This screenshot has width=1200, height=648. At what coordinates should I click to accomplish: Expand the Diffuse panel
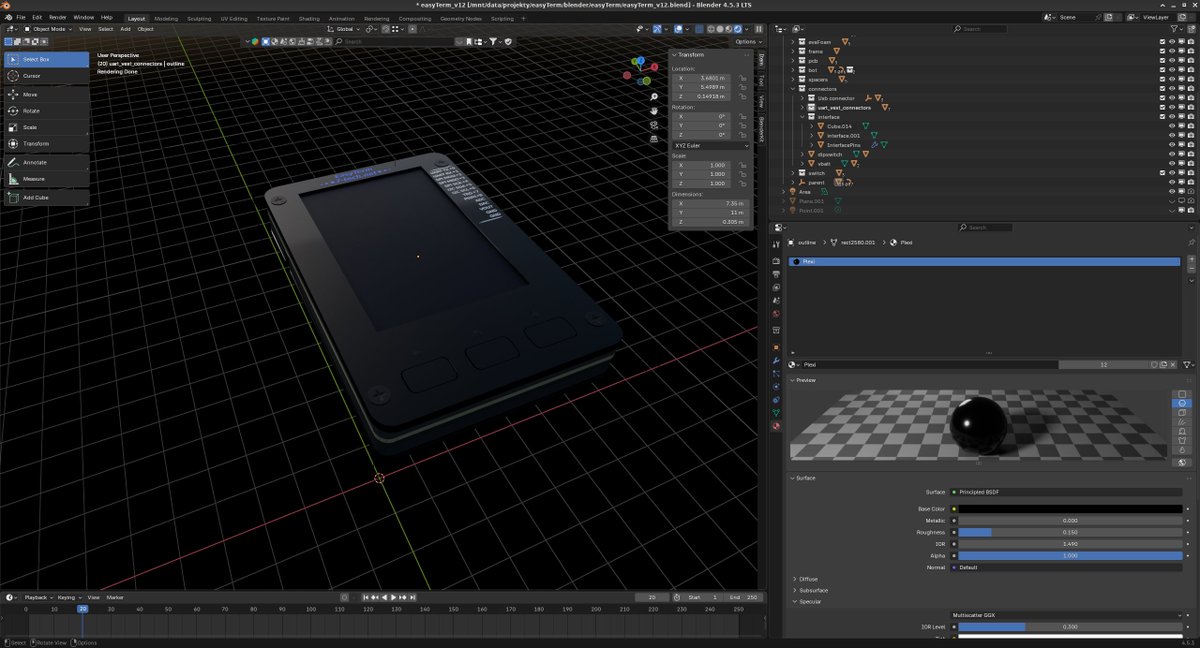pyautogui.click(x=806, y=579)
